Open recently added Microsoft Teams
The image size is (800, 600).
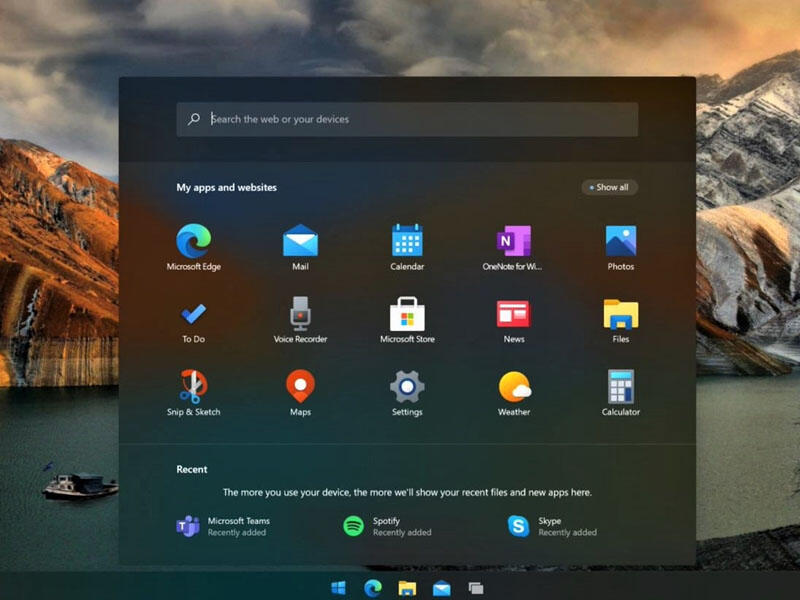point(223,526)
